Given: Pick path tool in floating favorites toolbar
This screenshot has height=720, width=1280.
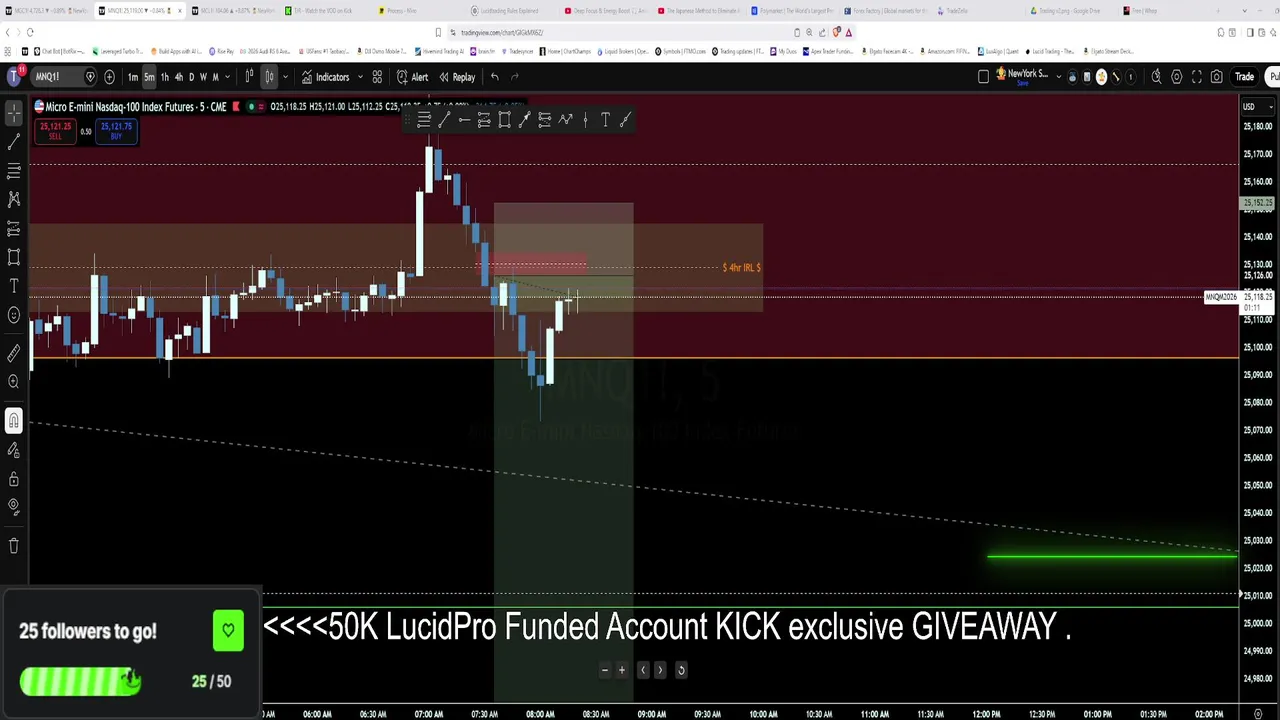Looking at the screenshot, I should coord(565,120).
